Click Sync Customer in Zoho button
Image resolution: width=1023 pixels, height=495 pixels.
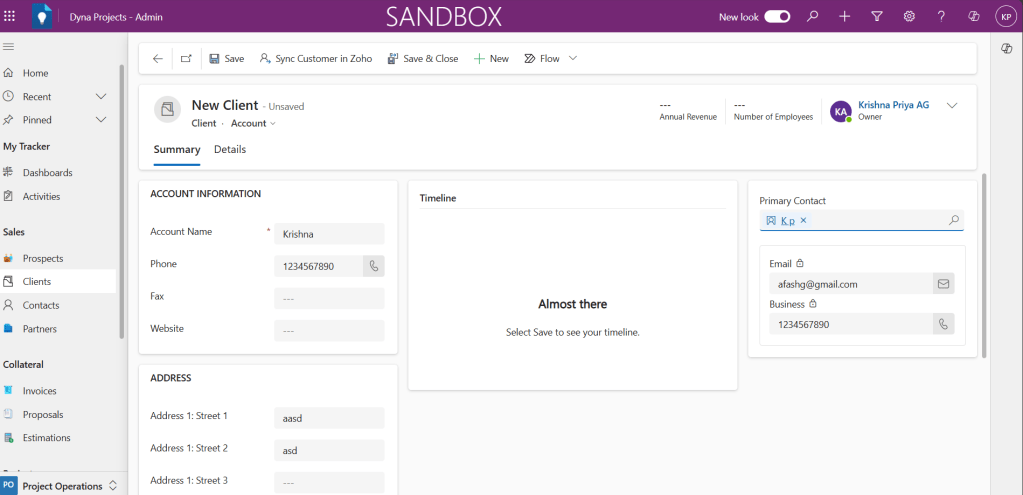point(315,59)
